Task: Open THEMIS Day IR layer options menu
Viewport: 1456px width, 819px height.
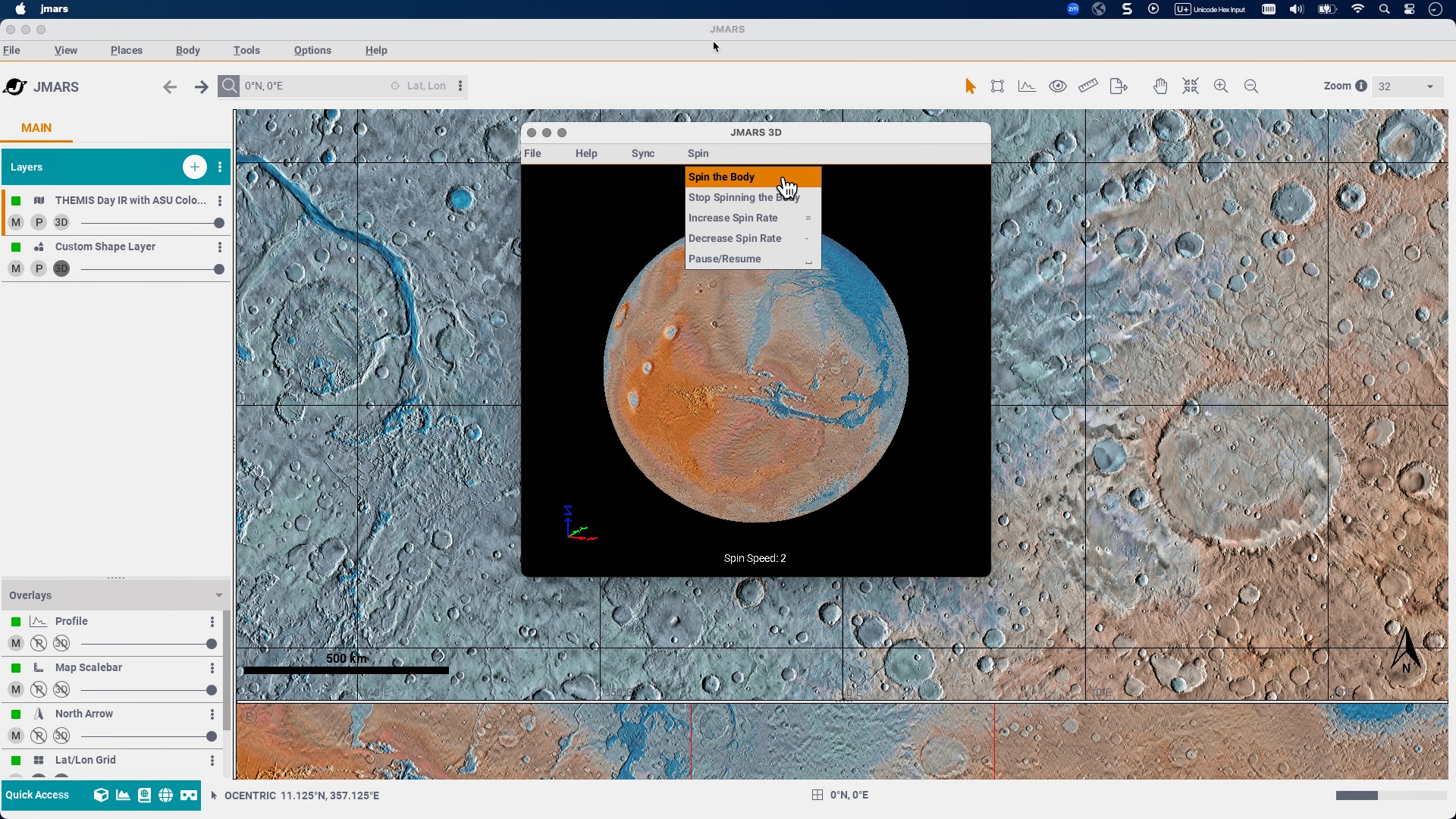Action: pyautogui.click(x=220, y=201)
